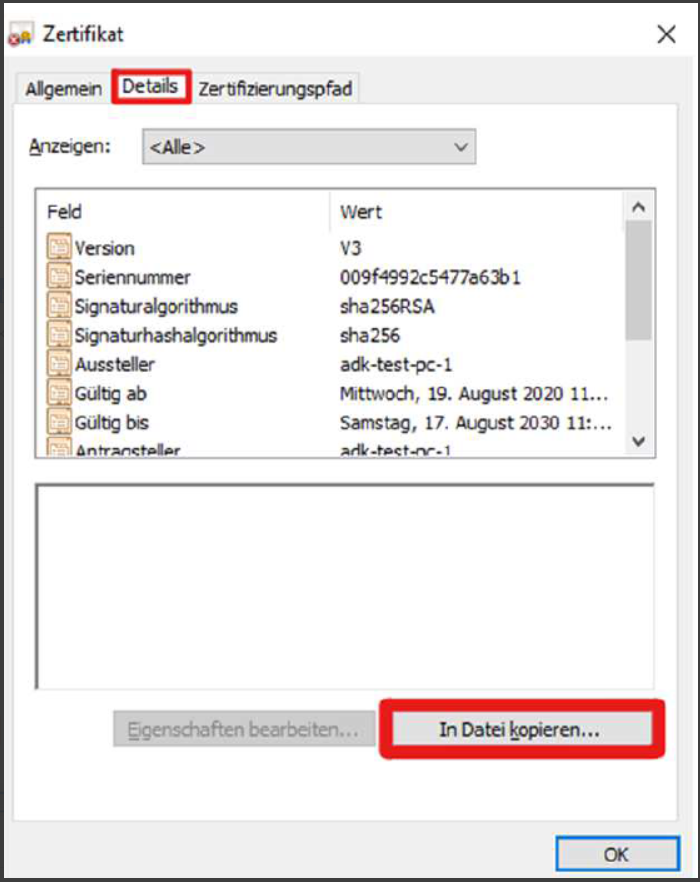The width and height of the screenshot is (700, 882).
Task: Open the Anzeigen dropdown showing <Alle>
Action: (309, 147)
